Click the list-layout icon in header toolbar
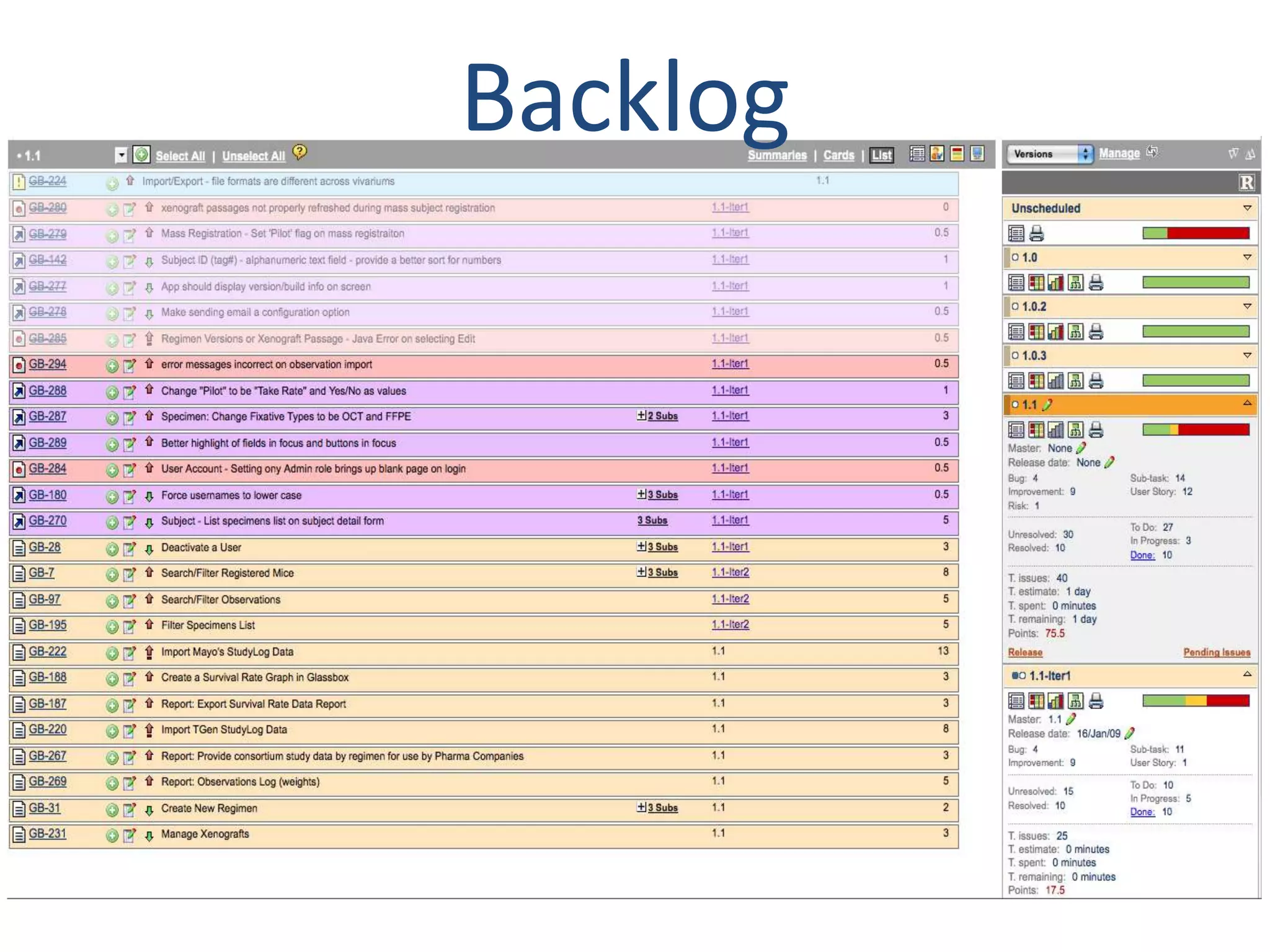 tap(917, 153)
